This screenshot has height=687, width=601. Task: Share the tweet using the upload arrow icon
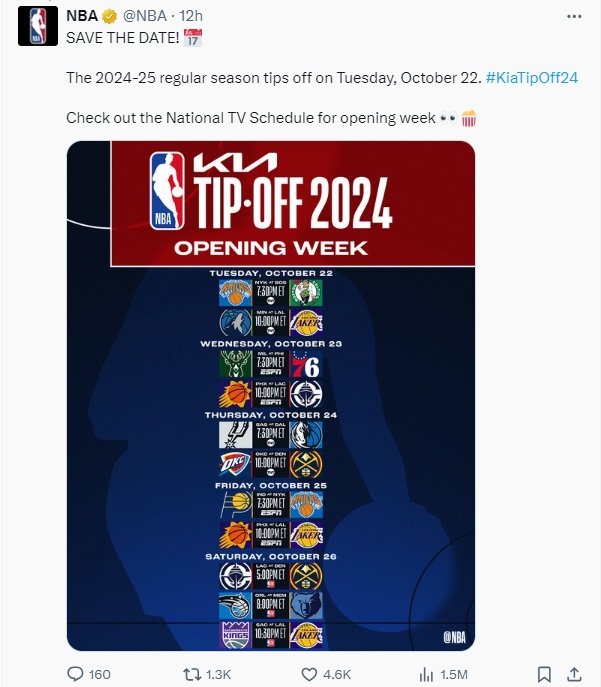(574, 674)
